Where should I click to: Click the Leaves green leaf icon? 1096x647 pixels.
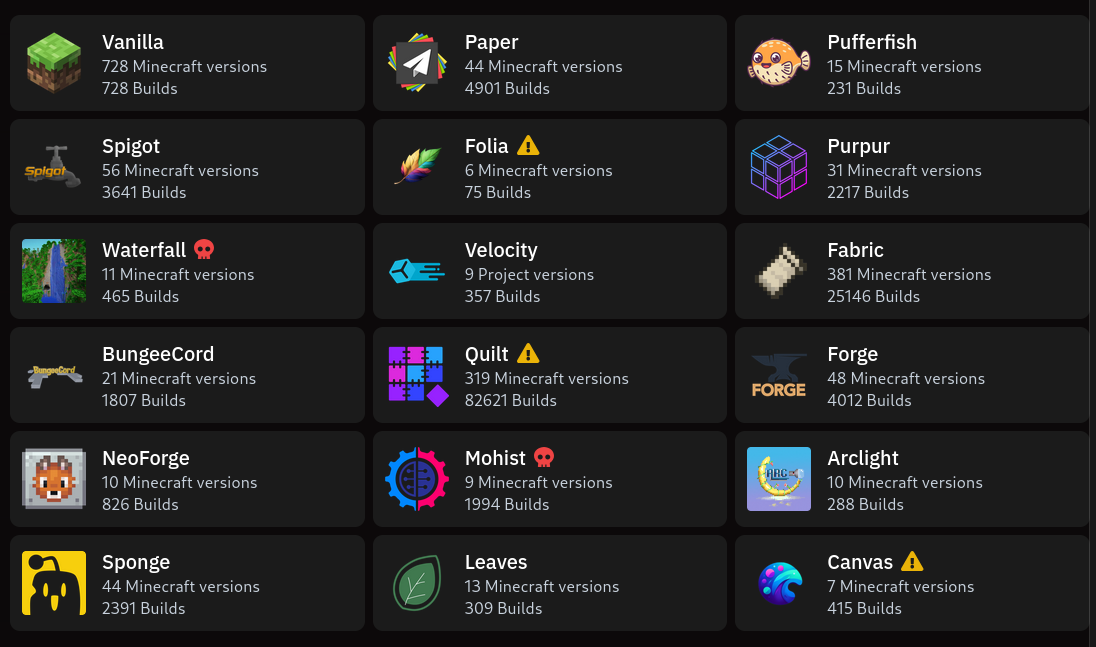pos(417,583)
